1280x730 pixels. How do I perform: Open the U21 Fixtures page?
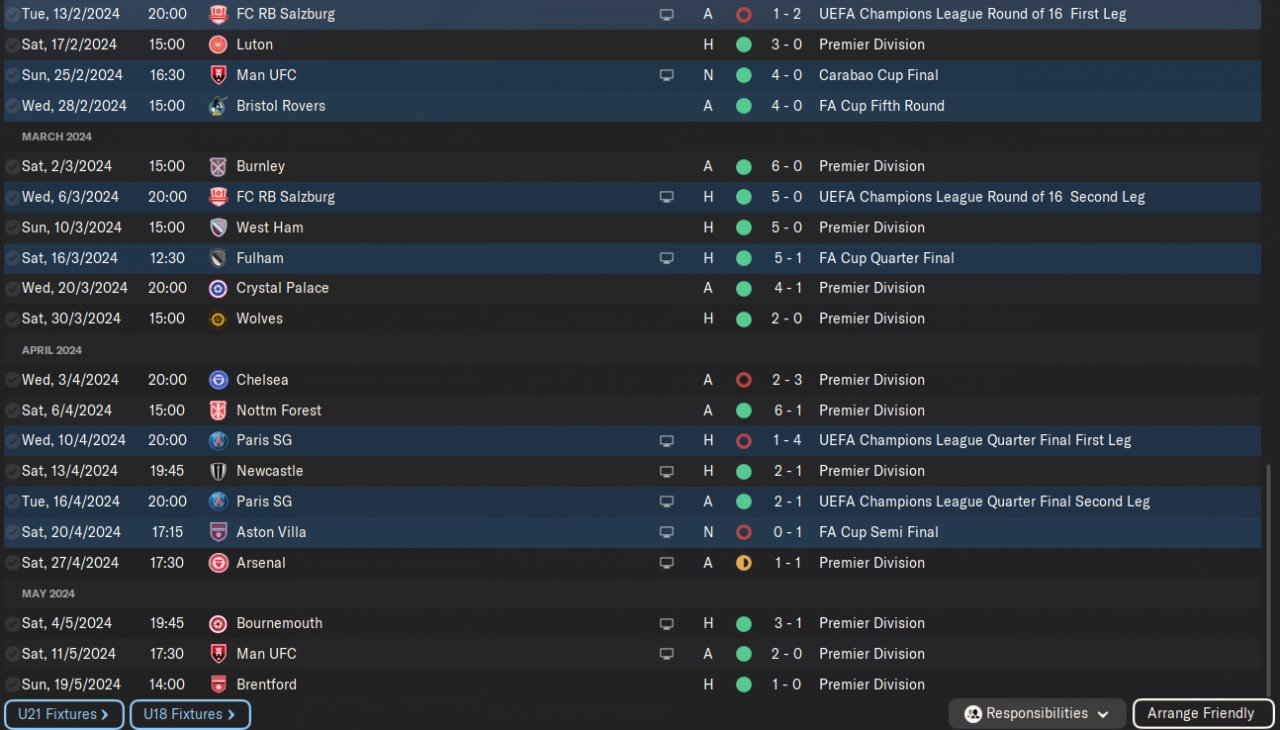point(64,715)
